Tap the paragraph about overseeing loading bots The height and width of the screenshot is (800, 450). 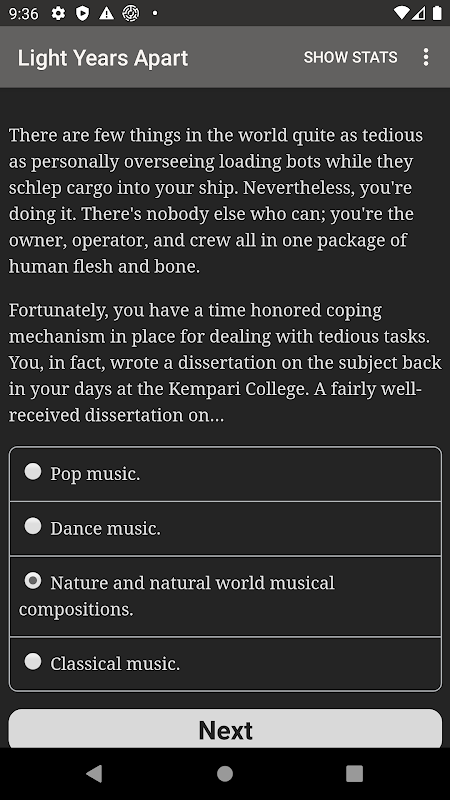[216, 201]
